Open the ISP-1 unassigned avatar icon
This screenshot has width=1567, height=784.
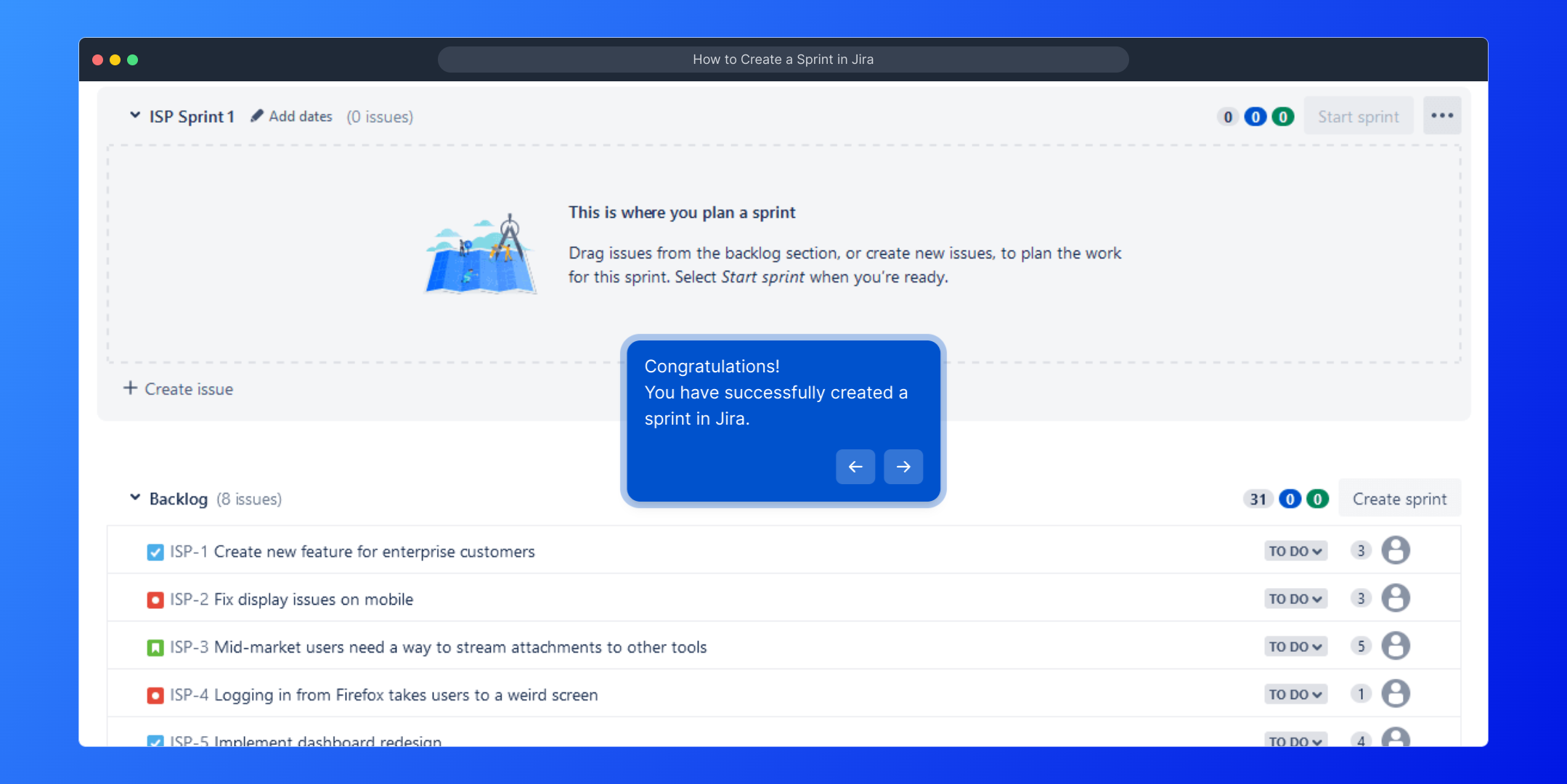point(1395,551)
